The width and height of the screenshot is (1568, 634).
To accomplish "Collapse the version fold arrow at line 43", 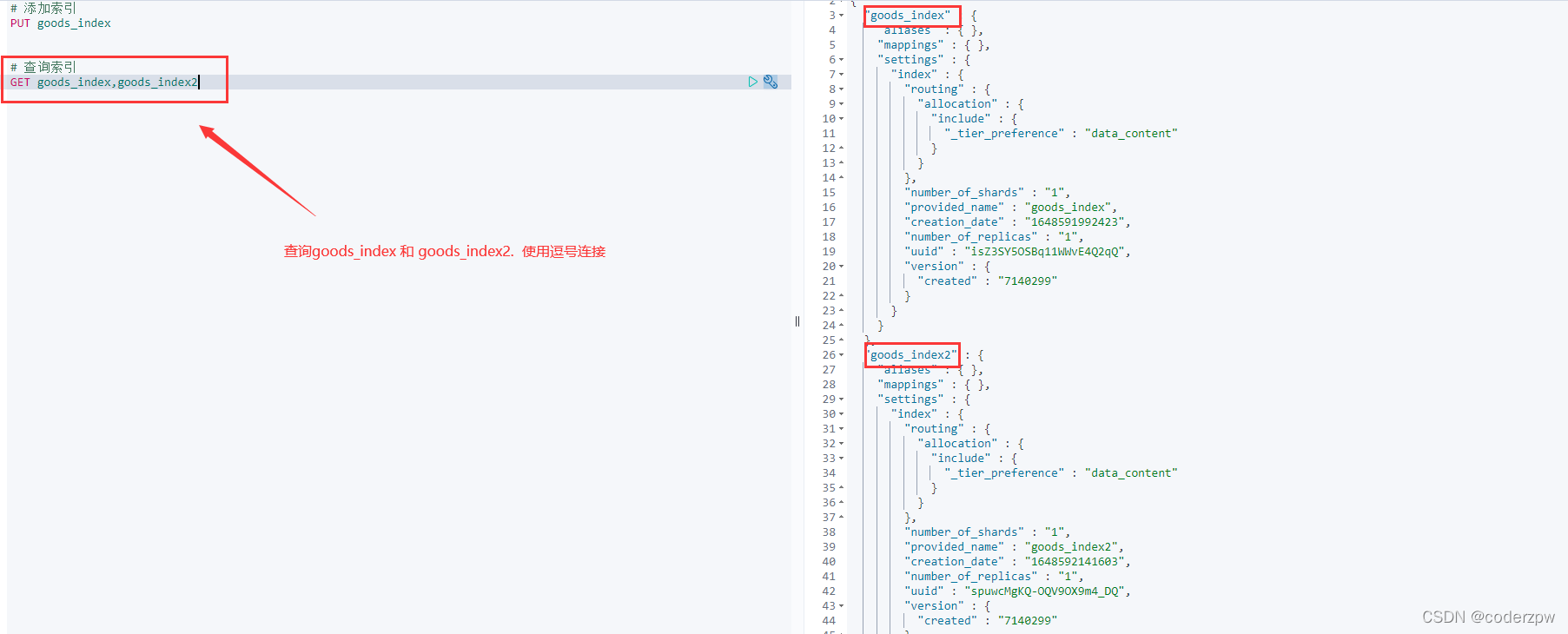I will click(x=842, y=606).
